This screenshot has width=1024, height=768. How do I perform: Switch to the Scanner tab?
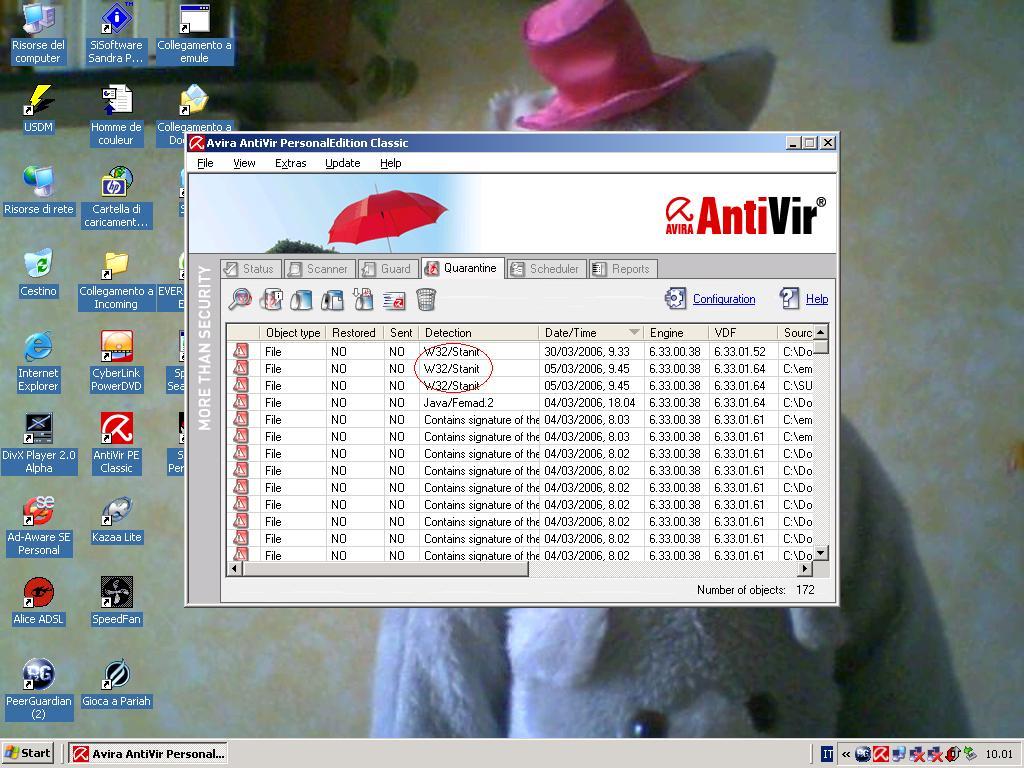320,269
